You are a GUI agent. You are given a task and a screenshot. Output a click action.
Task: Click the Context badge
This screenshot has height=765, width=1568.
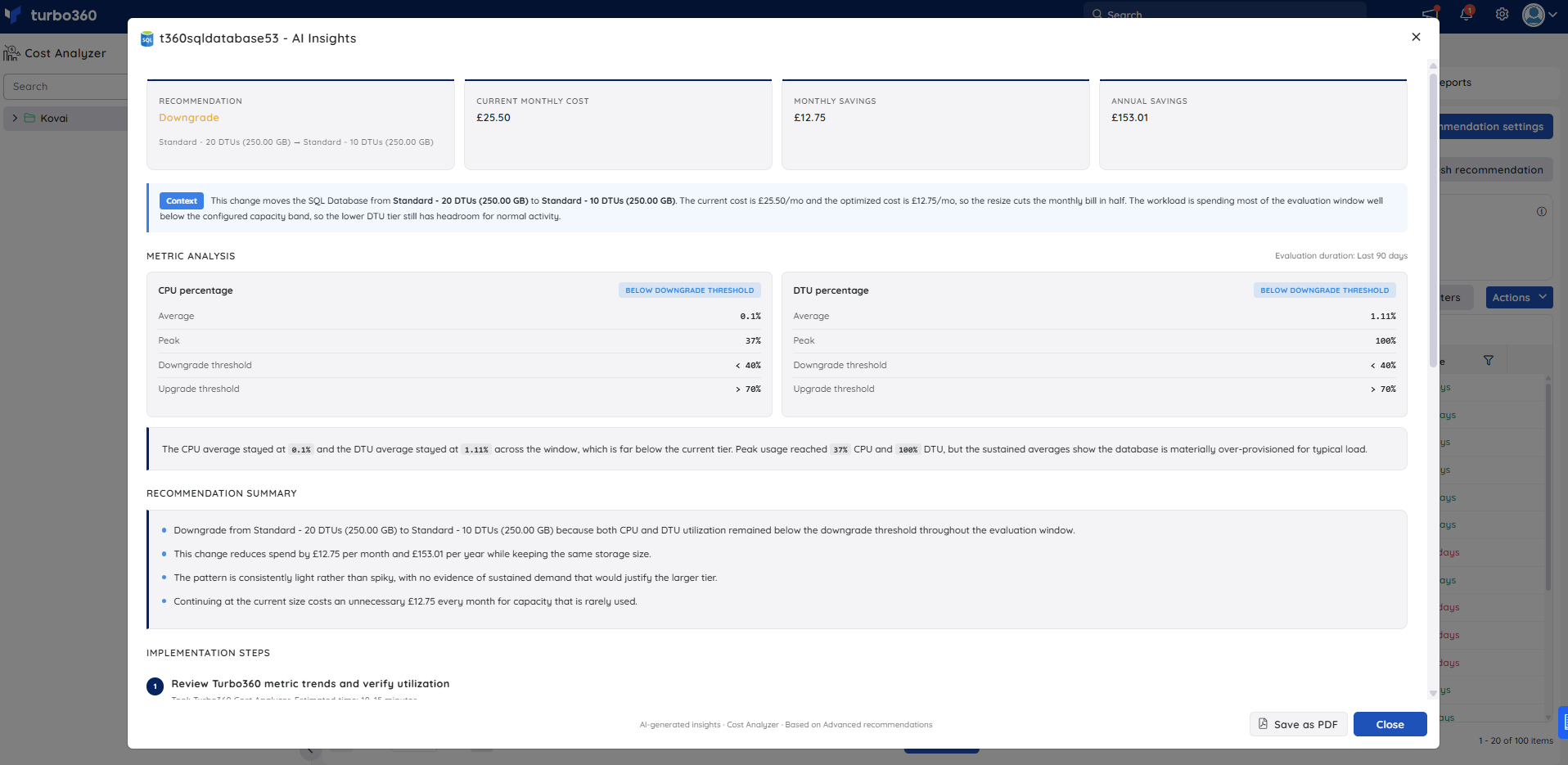[182, 200]
